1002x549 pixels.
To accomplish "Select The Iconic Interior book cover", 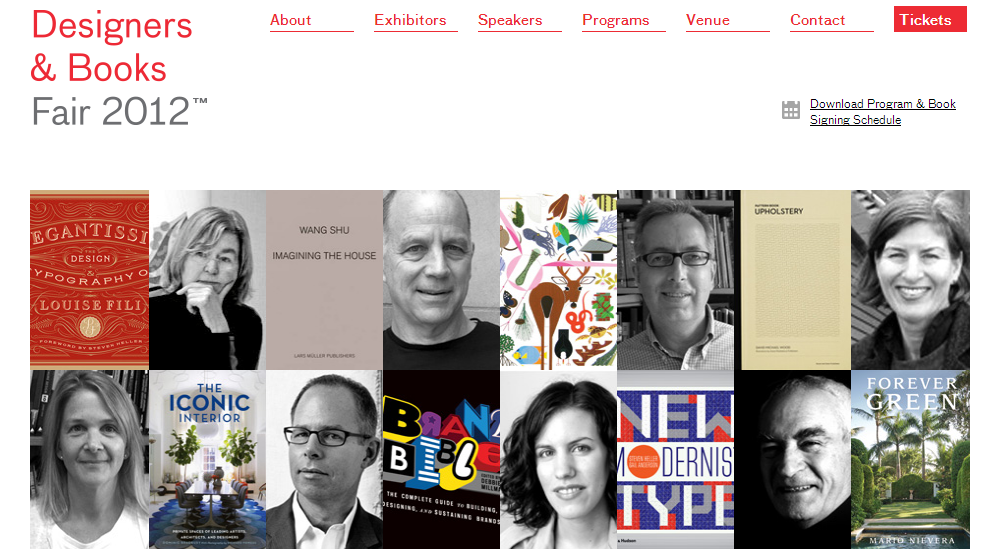I will pyautogui.click(x=208, y=460).
